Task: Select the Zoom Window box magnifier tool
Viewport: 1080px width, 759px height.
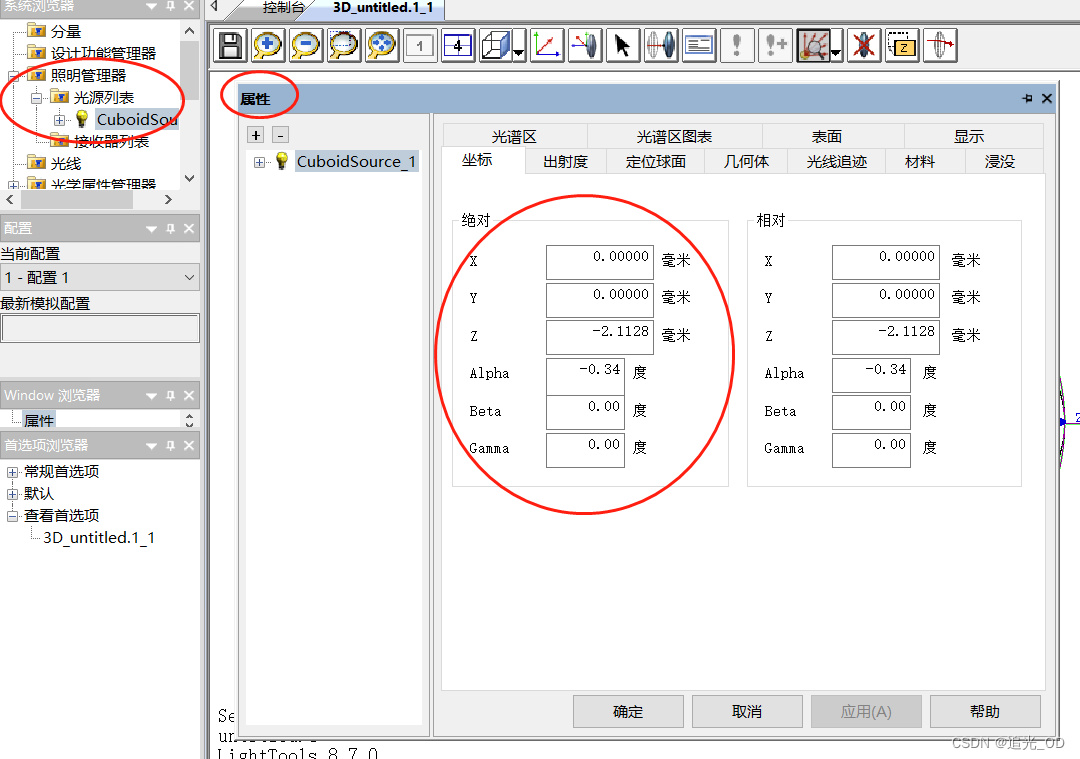Action: click(344, 45)
